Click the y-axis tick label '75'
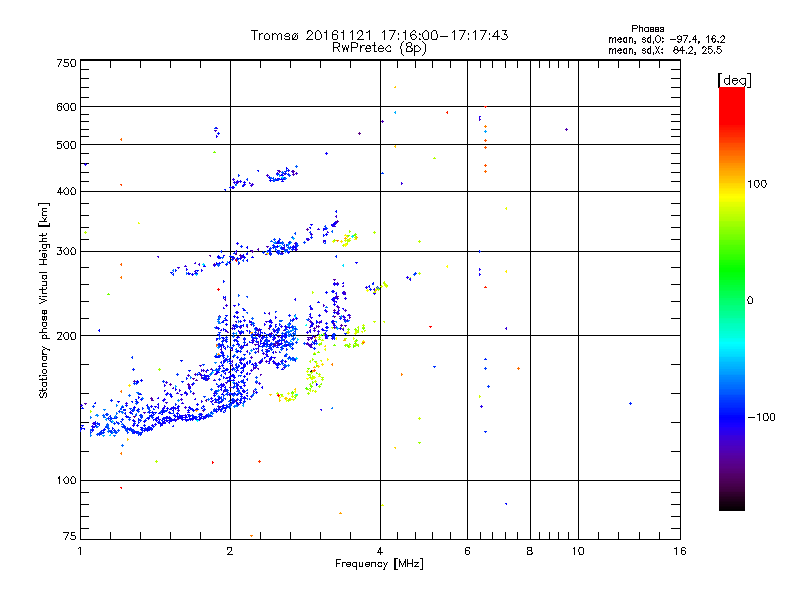The image size is (800, 600). [x=70, y=536]
